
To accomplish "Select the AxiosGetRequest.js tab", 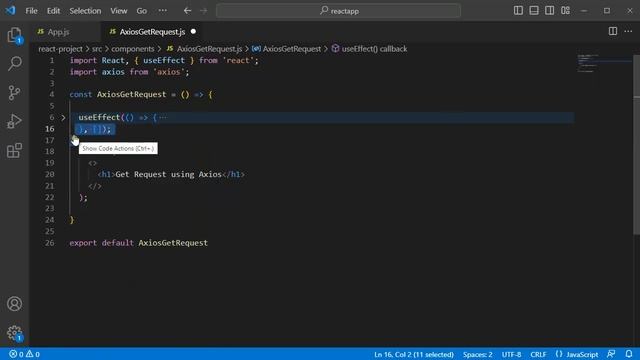I will click(152, 32).
